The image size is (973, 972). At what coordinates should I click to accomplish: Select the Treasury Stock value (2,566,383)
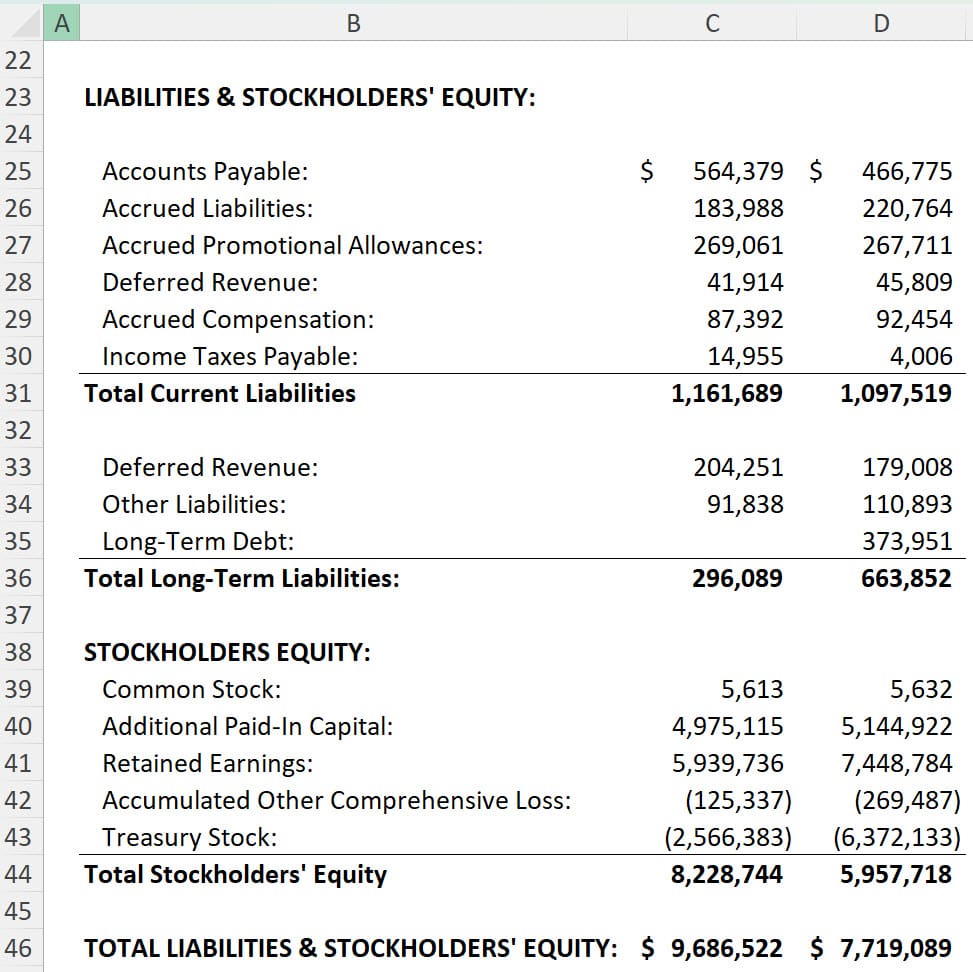(x=729, y=836)
